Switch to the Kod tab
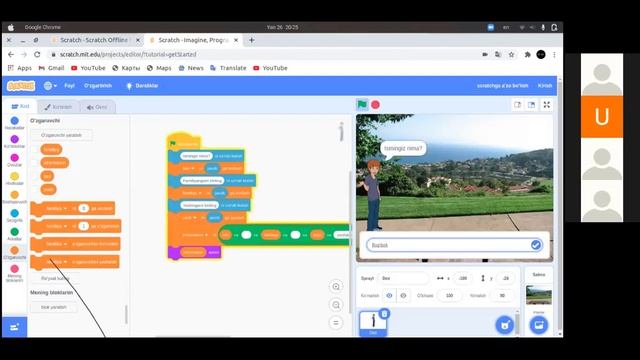The height and width of the screenshot is (360, 640). pyautogui.click(x=20, y=107)
